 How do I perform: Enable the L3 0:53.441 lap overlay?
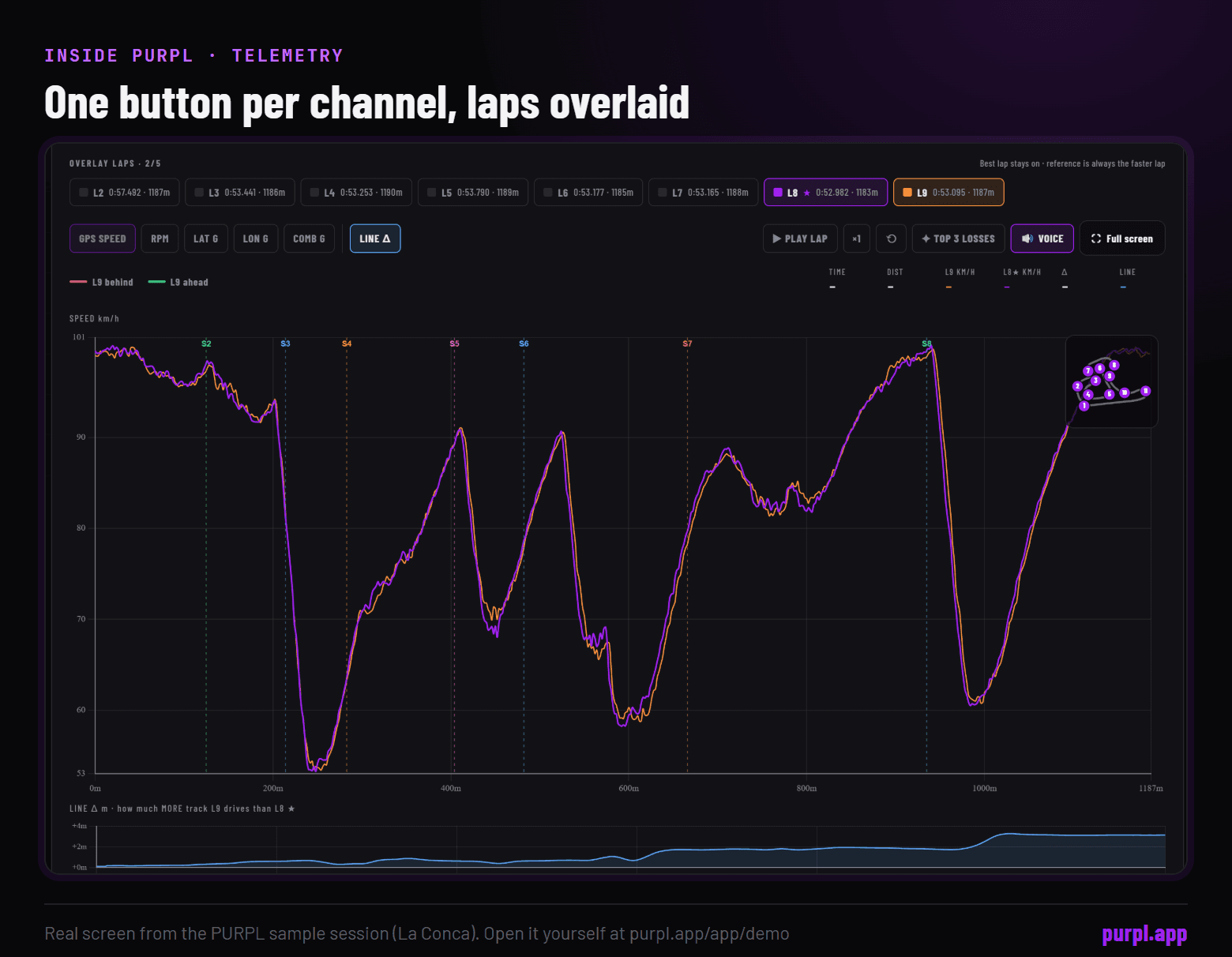(240, 192)
